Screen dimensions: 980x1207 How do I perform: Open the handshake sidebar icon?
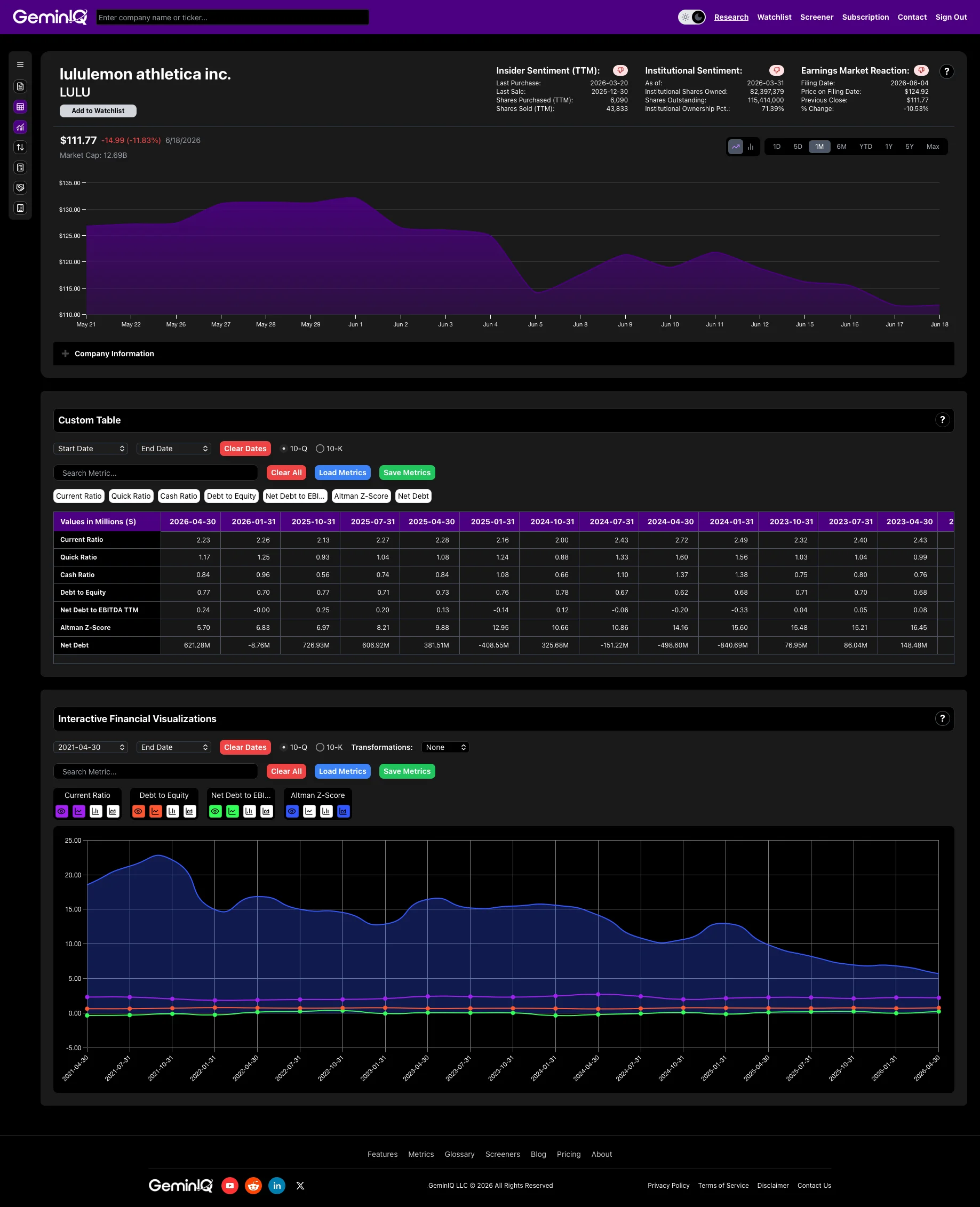tap(20, 188)
